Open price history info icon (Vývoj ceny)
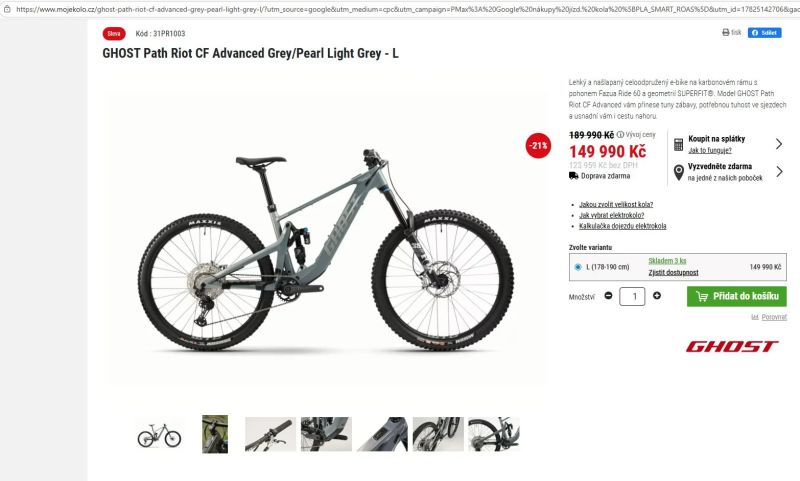The image size is (800, 481). pos(620,135)
